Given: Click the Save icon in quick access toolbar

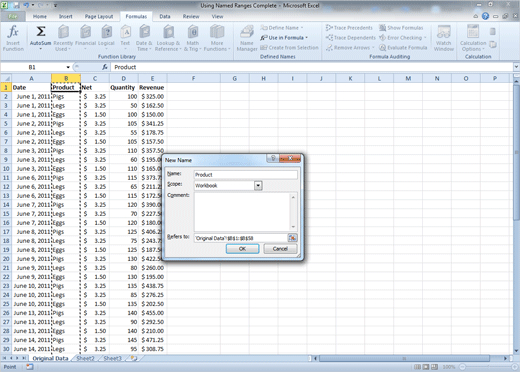Looking at the screenshot, I should 17,5.
